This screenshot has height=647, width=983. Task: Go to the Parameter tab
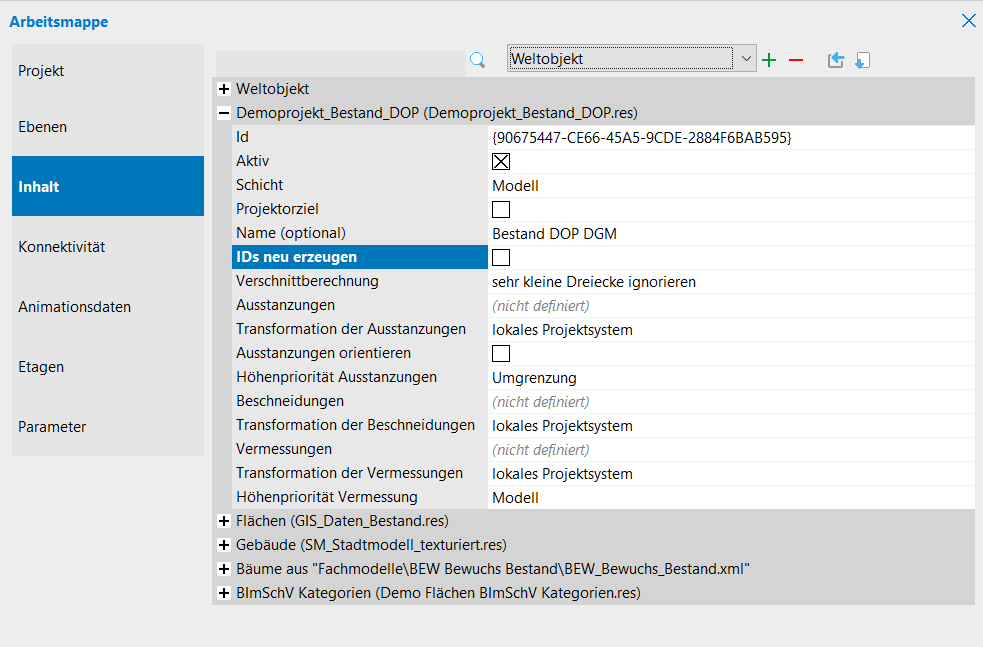pyautogui.click(x=108, y=427)
